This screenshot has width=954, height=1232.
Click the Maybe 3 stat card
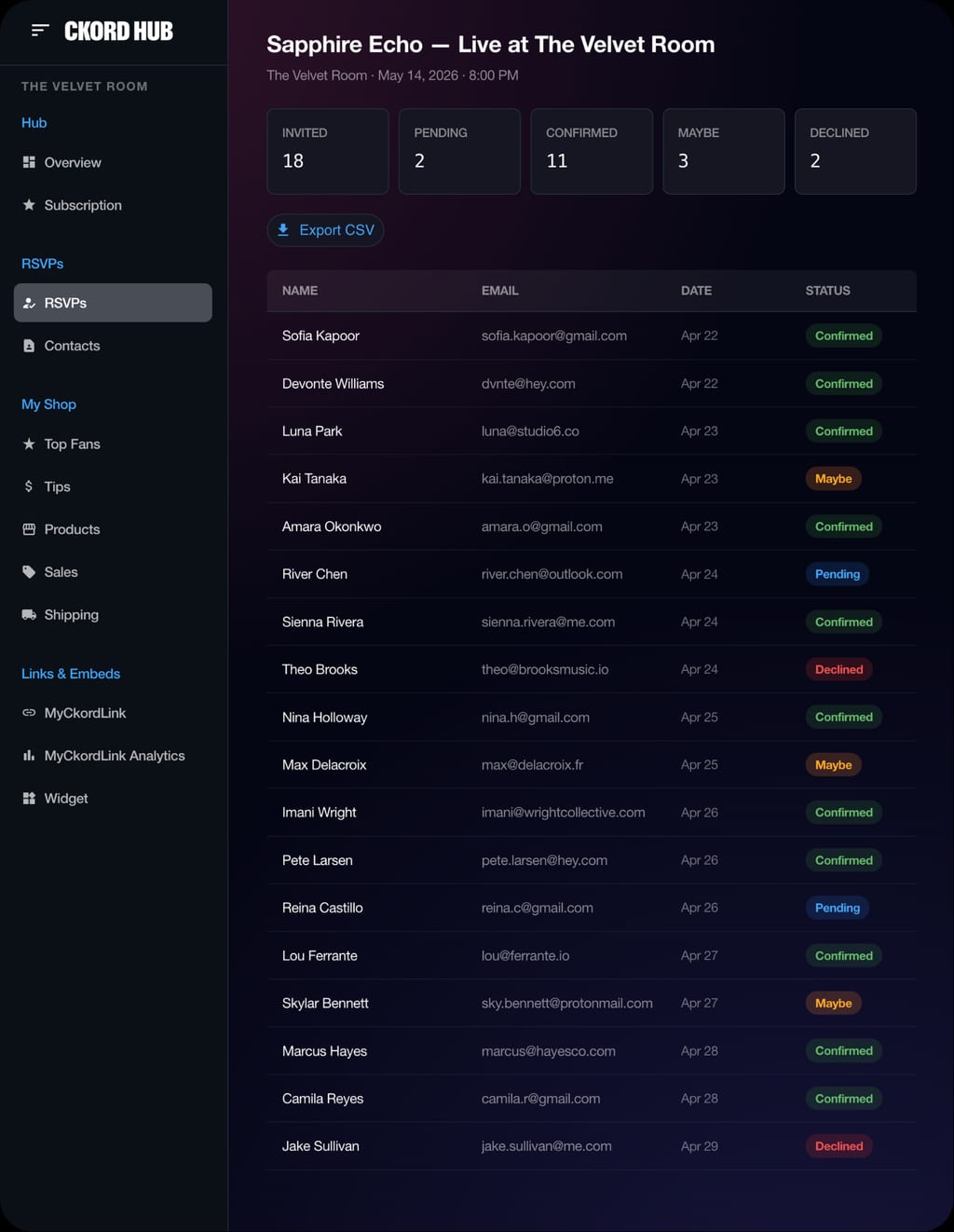(724, 152)
